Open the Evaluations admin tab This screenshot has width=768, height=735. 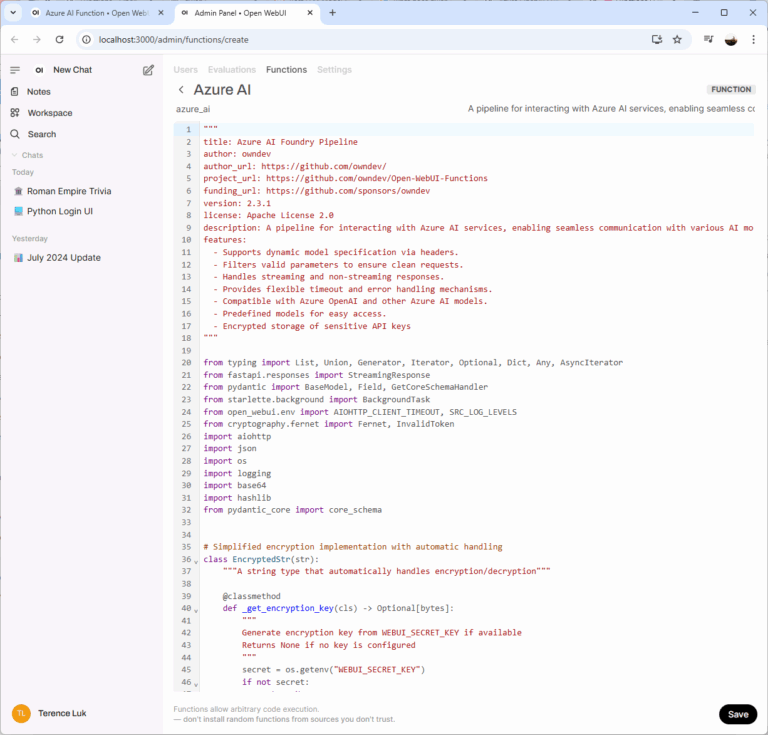[x=232, y=70]
